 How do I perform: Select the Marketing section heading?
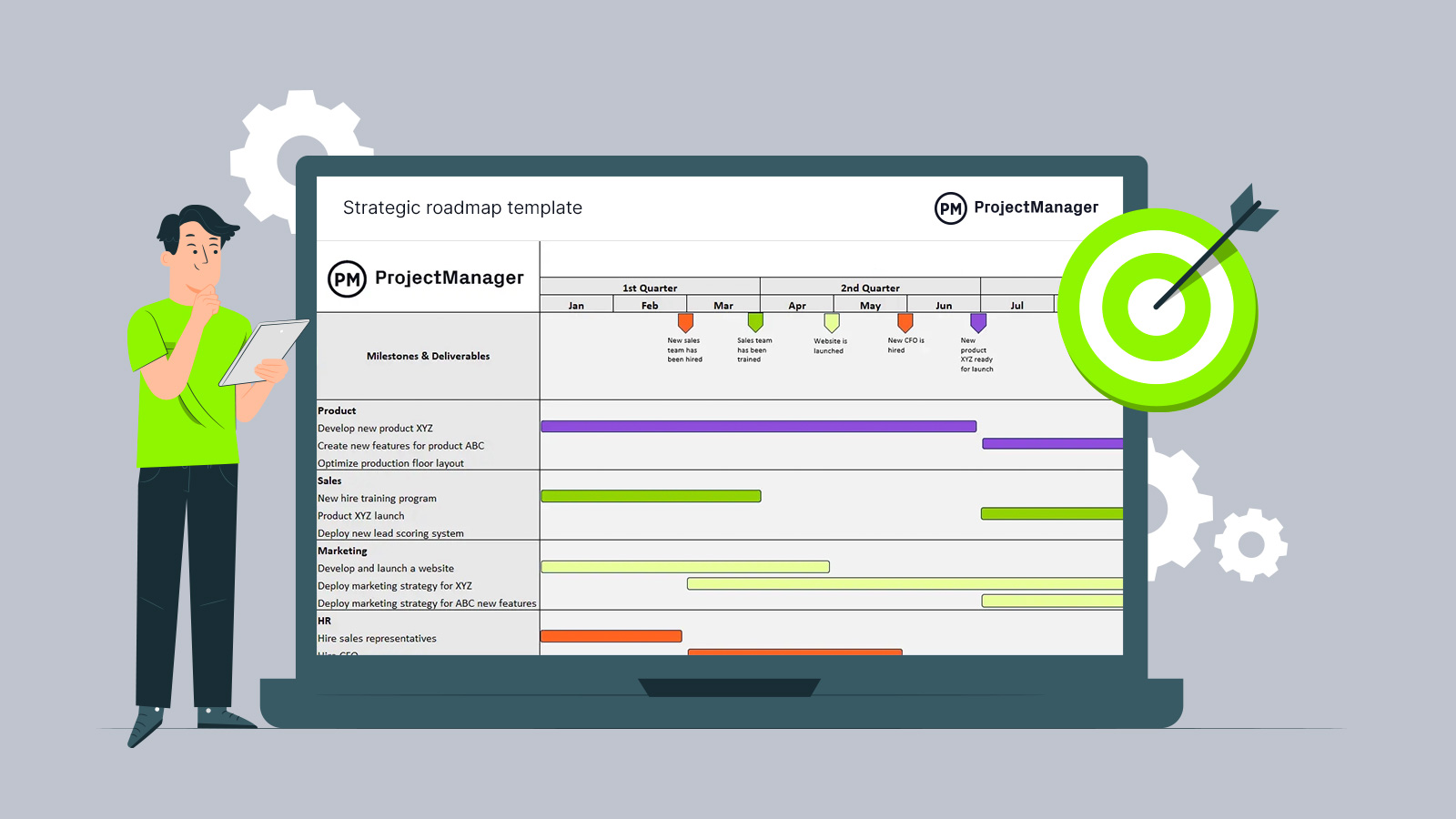pos(342,551)
